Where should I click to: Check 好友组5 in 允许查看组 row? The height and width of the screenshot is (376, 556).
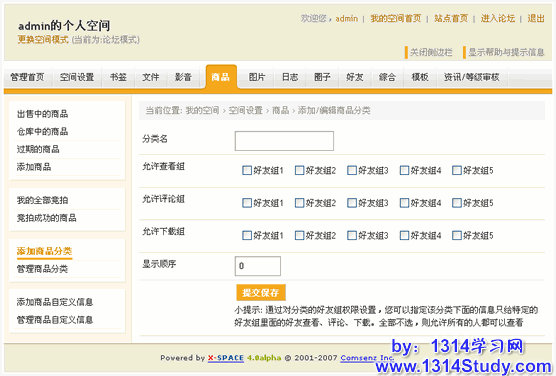(457, 170)
